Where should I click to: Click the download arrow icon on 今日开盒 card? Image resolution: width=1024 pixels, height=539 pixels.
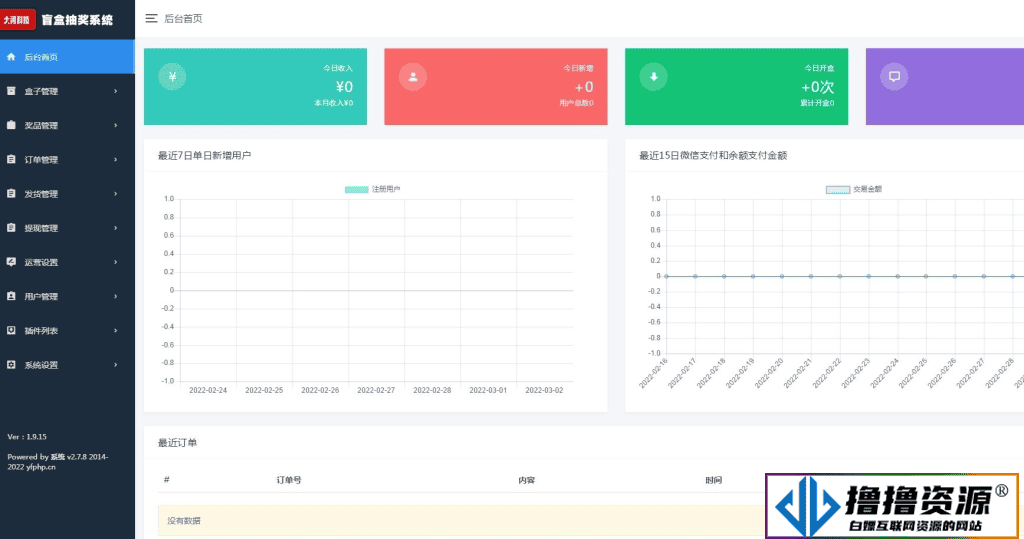[x=653, y=76]
